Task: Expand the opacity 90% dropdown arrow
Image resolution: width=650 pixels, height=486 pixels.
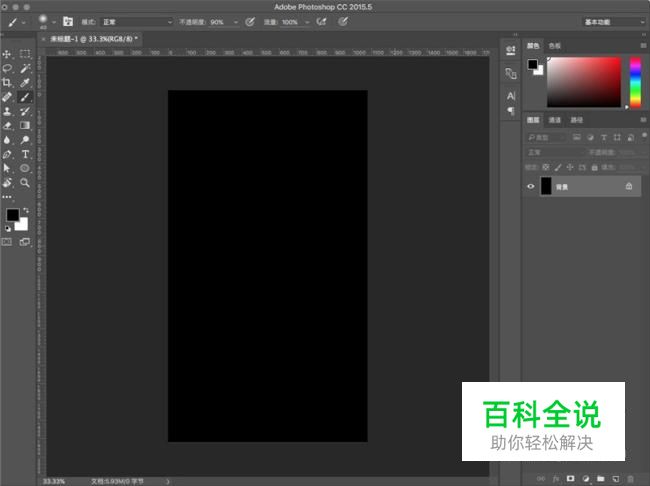Action: point(234,21)
